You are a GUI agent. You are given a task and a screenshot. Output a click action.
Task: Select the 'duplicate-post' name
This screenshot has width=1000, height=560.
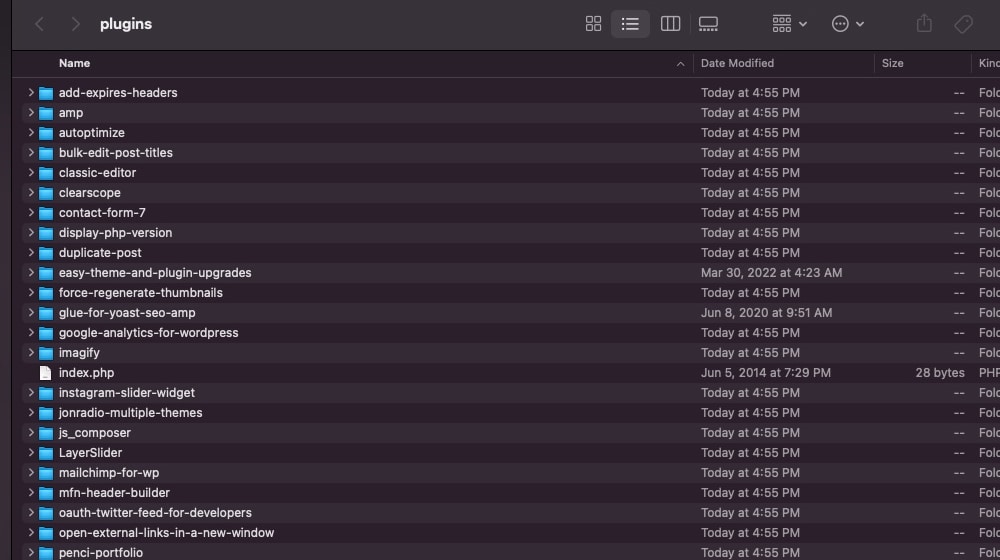(100, 253)
